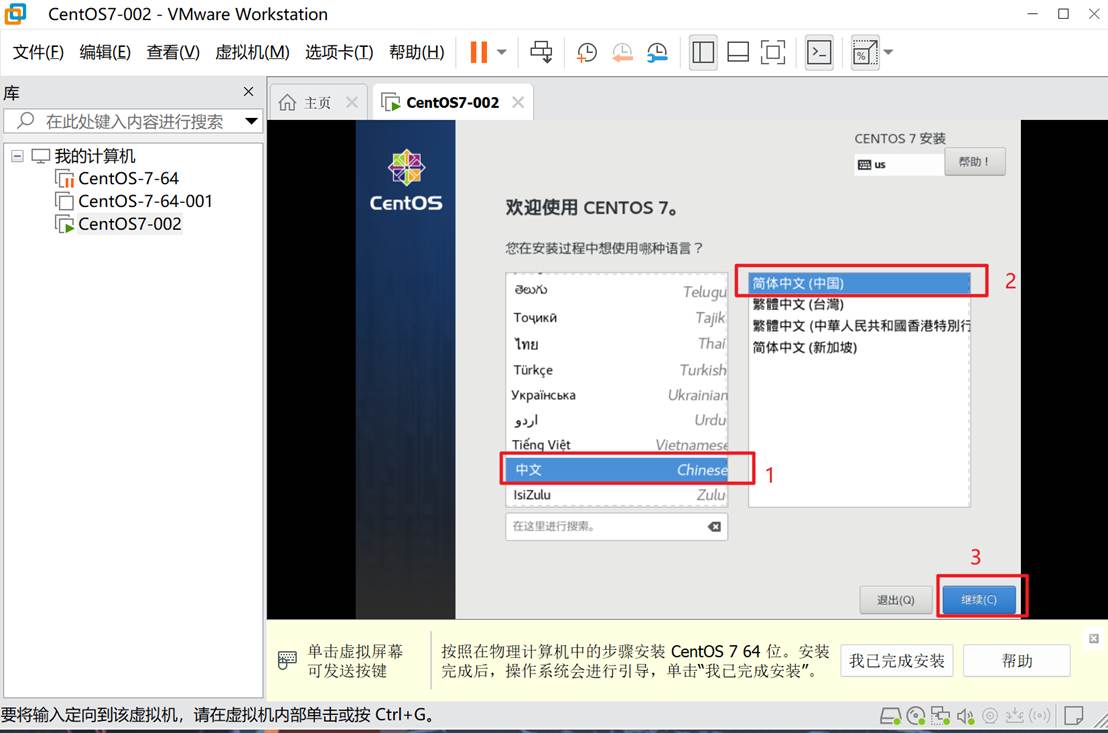Open the 查看(V) menu
Viewport: 1108px width, 733px height.
[x=173, y=52]
